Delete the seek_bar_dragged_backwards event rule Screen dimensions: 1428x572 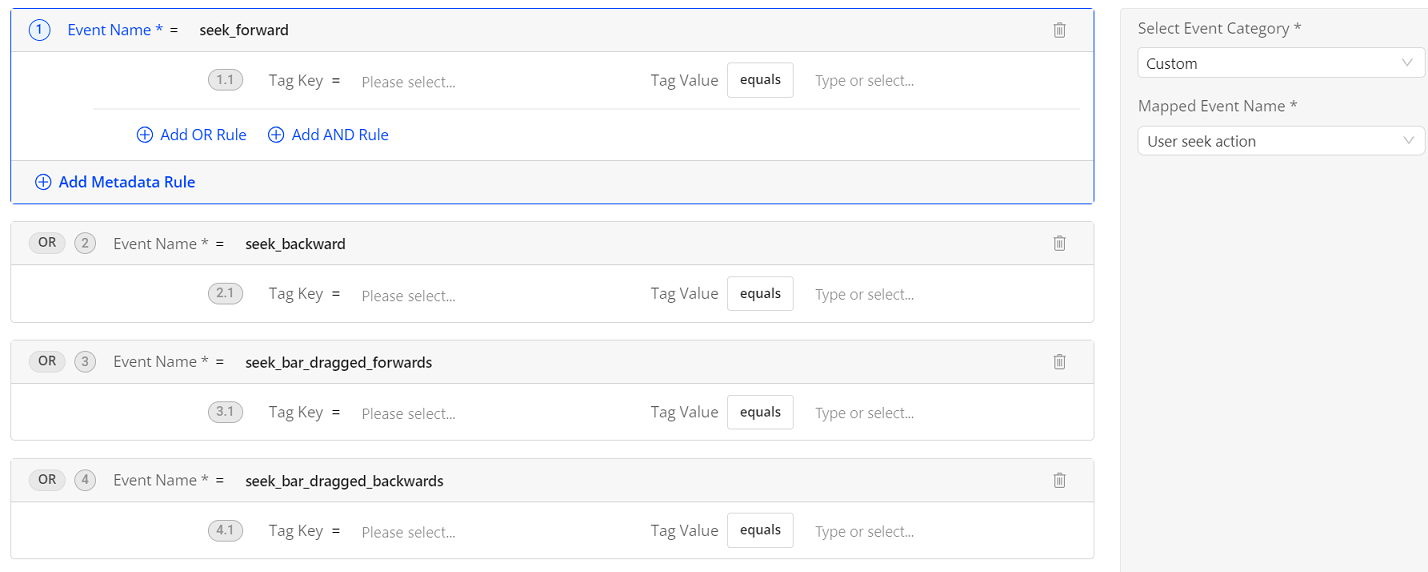pyautogui.click(x=1059, y=480)
